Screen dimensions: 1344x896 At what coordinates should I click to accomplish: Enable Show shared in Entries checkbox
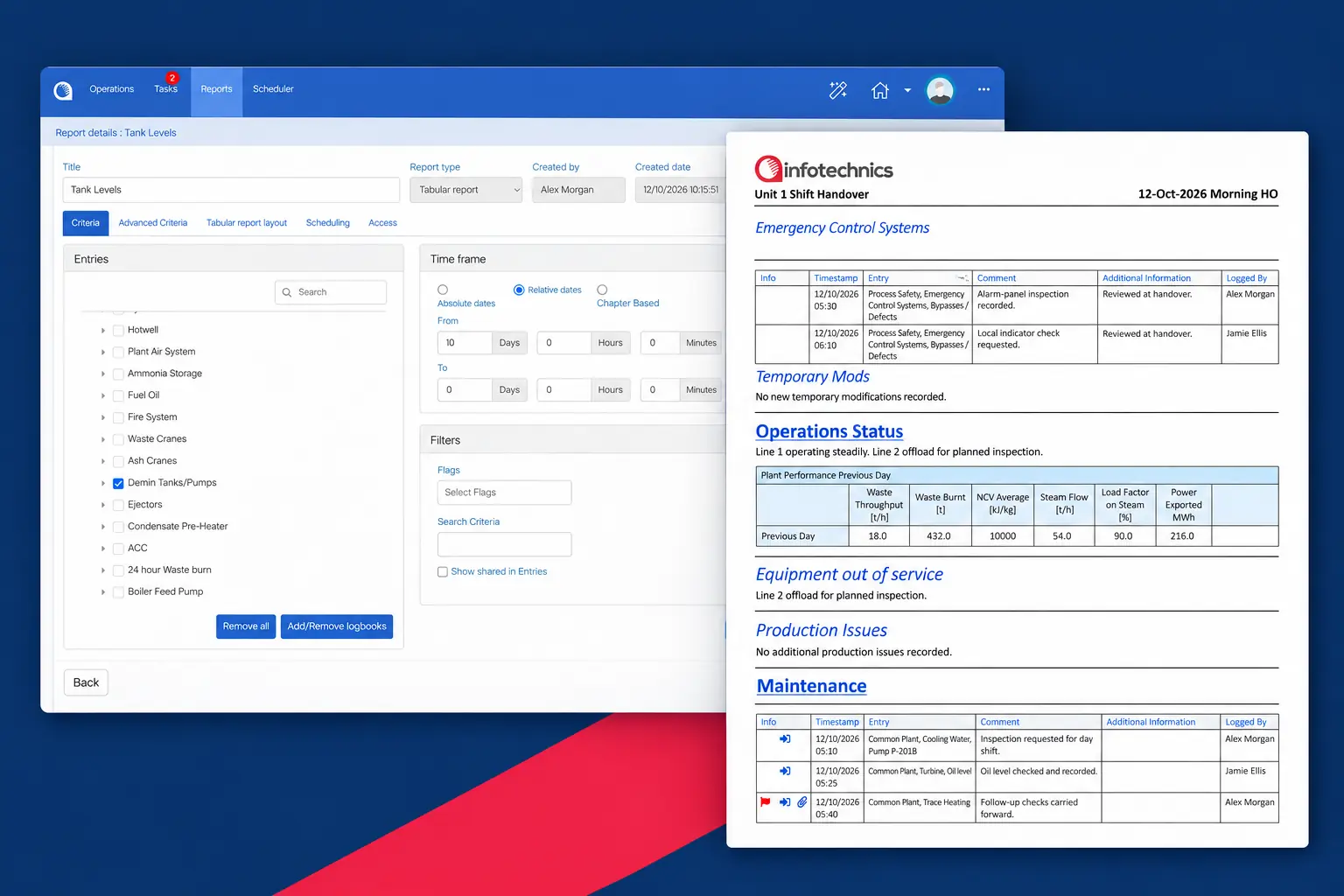coord(443,572)
